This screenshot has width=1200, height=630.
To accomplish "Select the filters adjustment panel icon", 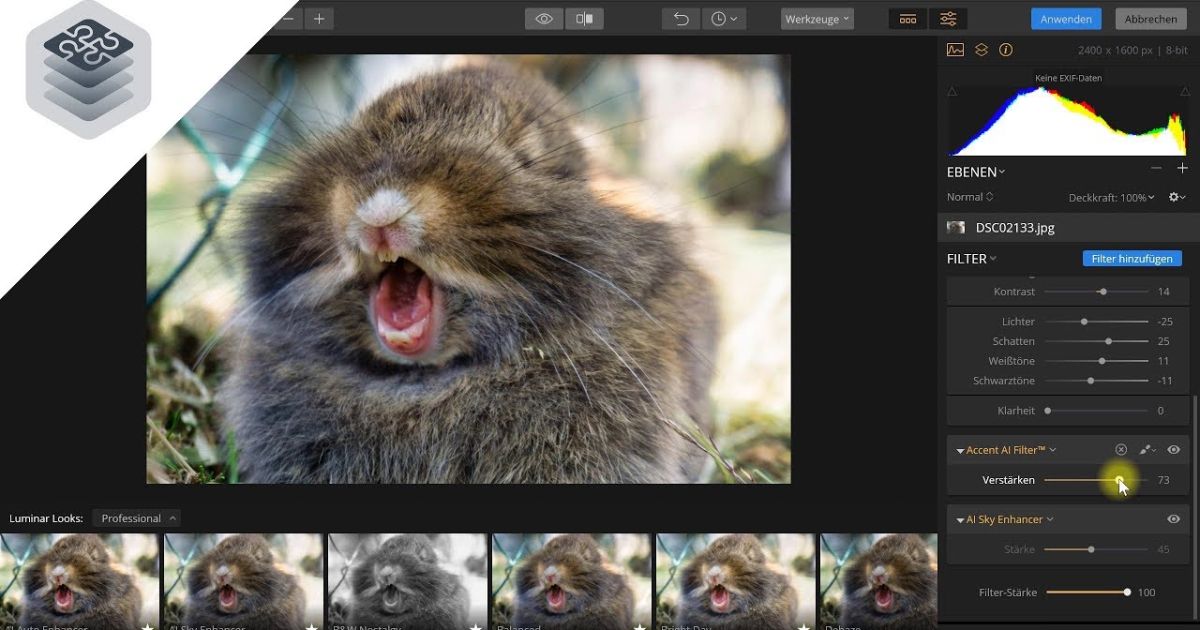I will click(x=947, y=17).
